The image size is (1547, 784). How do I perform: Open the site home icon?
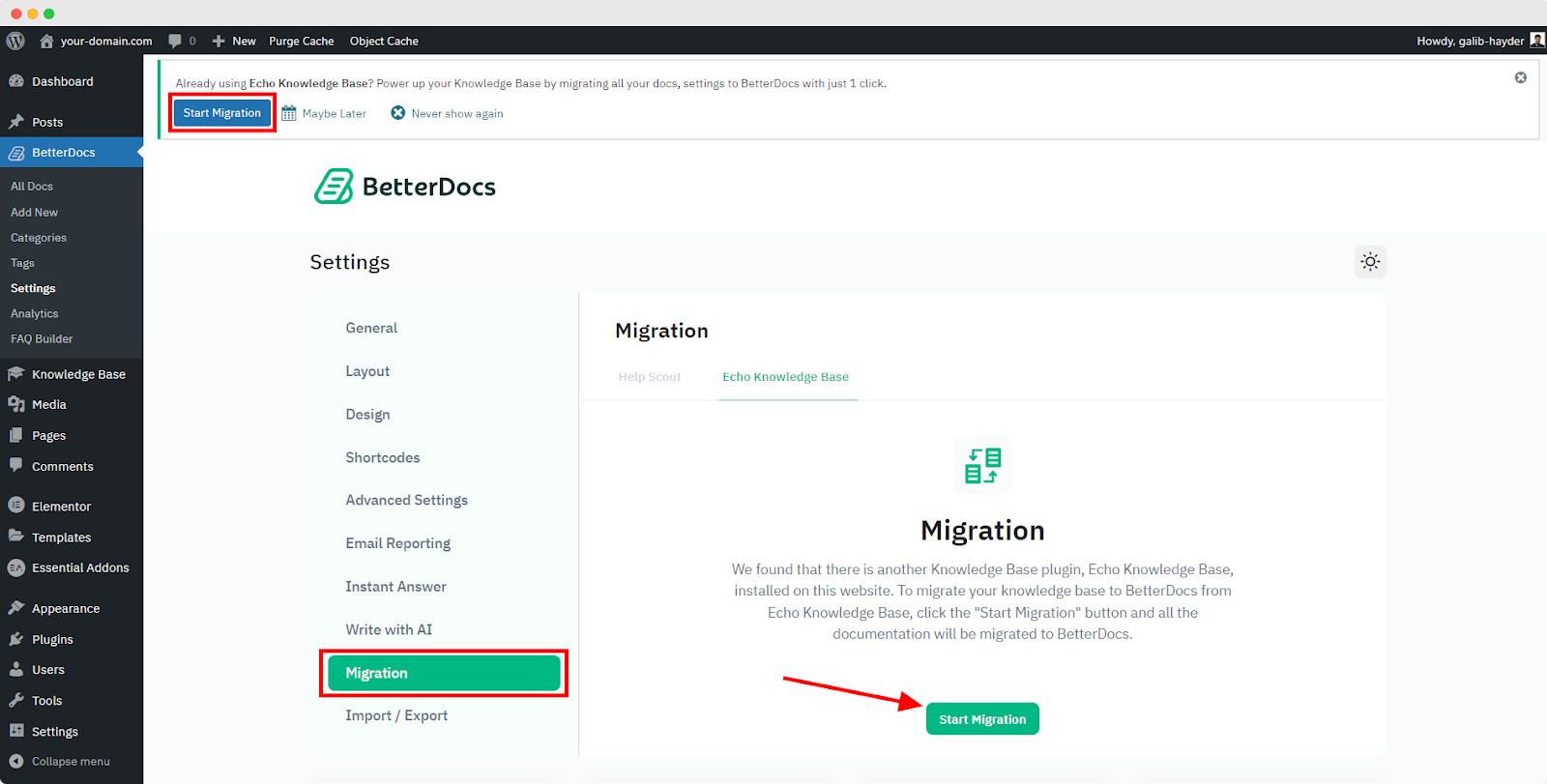pyautogui.click(x=46, y=41)
